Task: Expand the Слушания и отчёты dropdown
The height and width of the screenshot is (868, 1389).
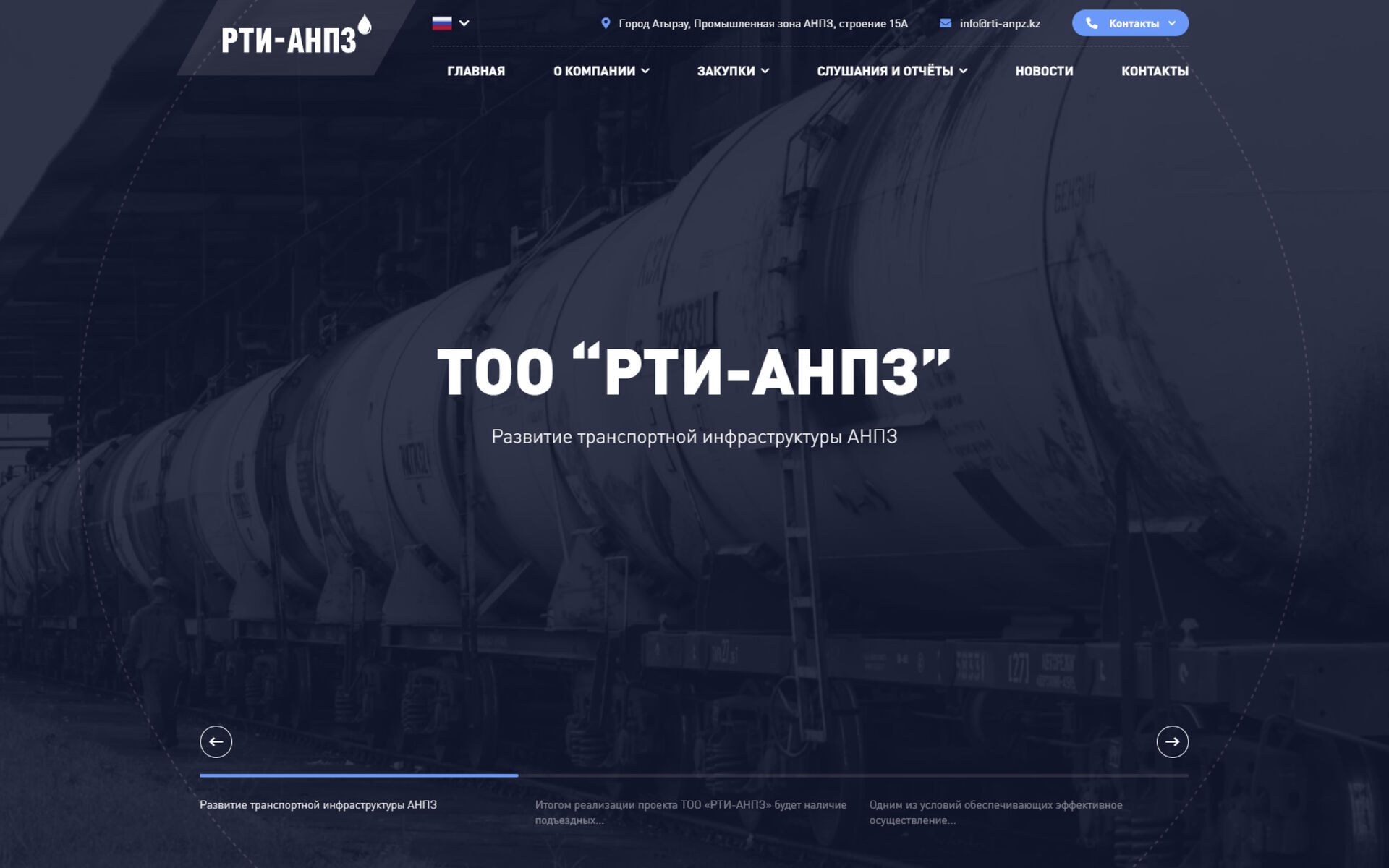Action: point(963,71)
